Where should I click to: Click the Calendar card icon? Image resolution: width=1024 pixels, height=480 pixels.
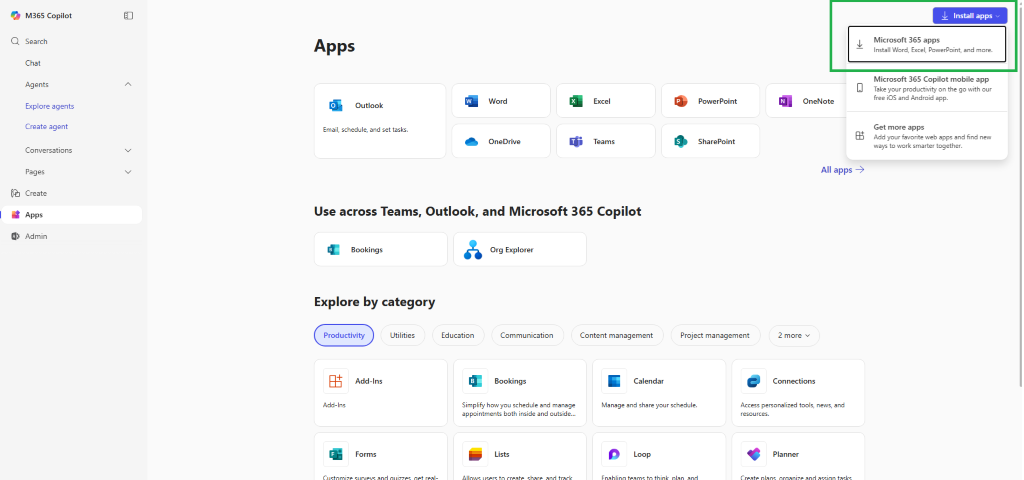614,381
